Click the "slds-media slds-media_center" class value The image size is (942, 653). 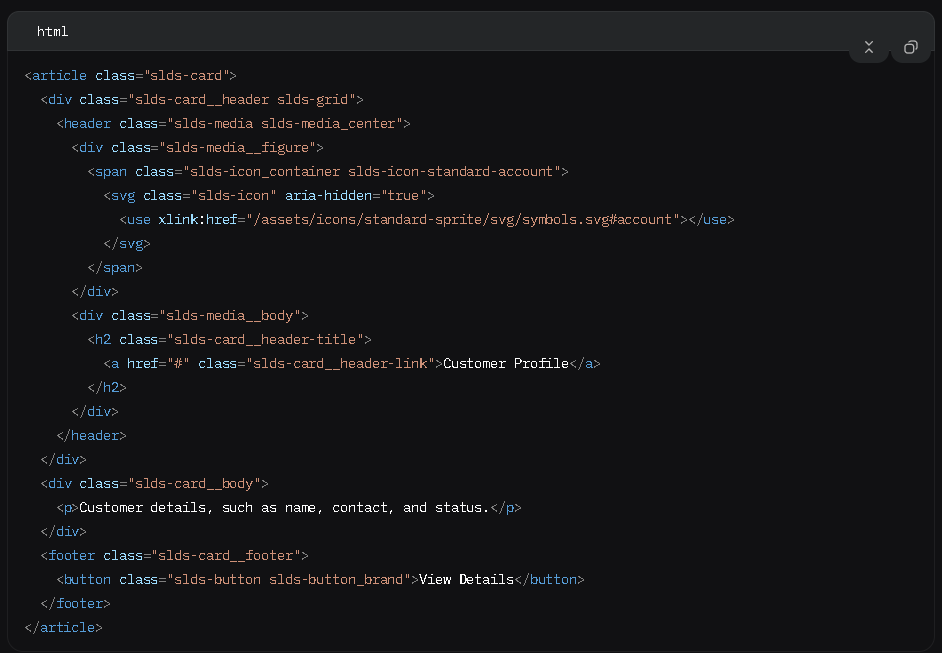287,123
